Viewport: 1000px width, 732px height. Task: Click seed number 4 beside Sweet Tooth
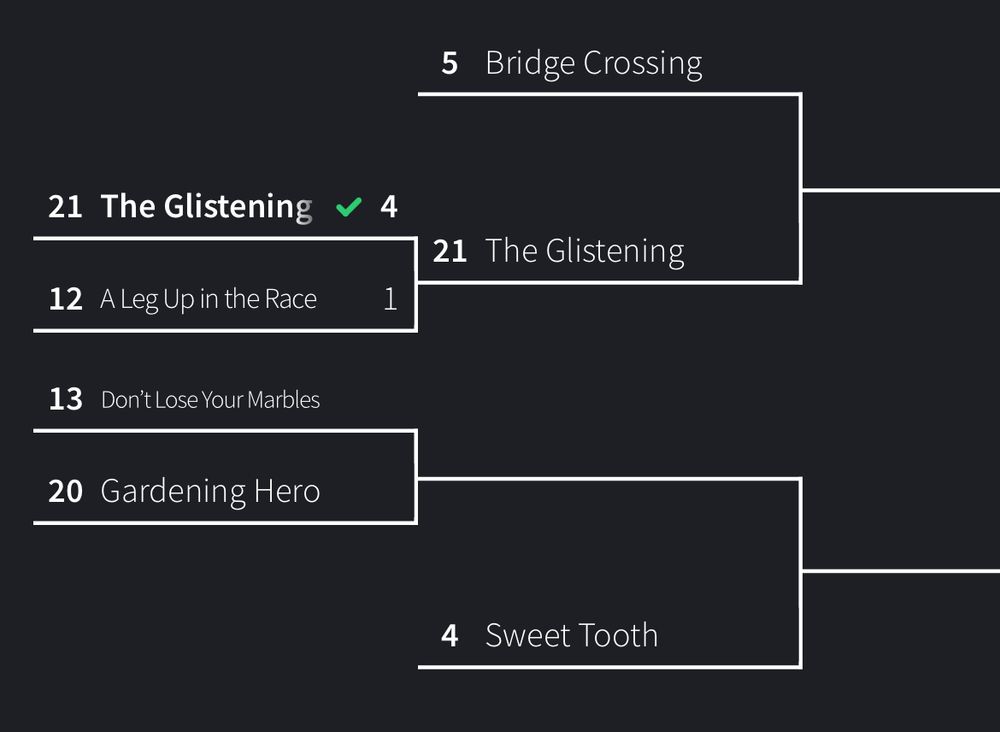pyautogui.click(x=450, y=635)
